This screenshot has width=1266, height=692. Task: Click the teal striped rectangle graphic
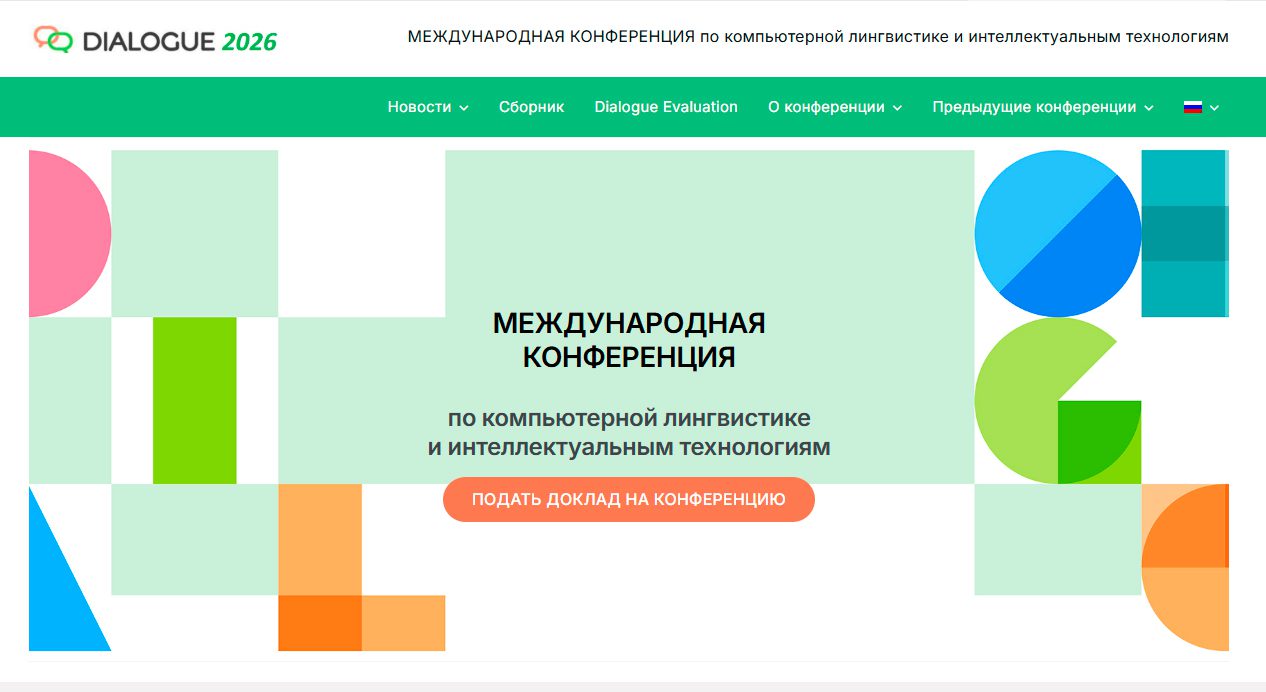[x=1184, y=234]
